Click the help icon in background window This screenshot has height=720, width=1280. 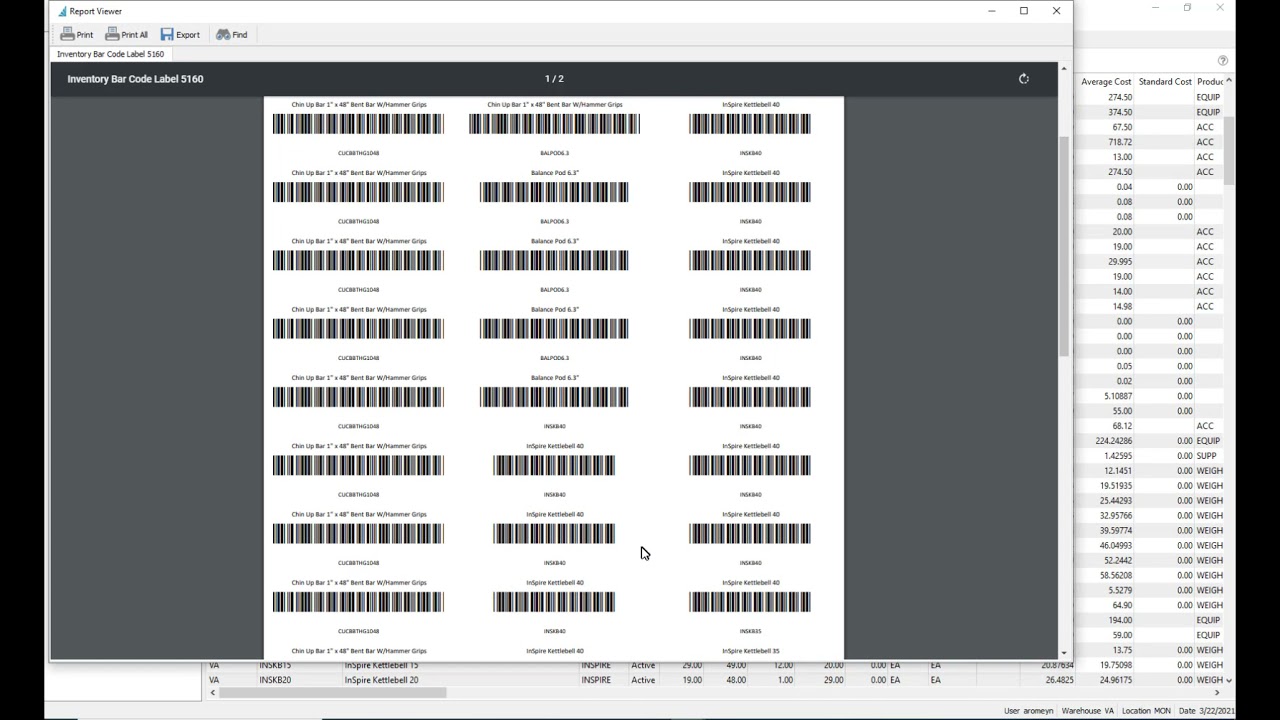tap(1222, 61)
